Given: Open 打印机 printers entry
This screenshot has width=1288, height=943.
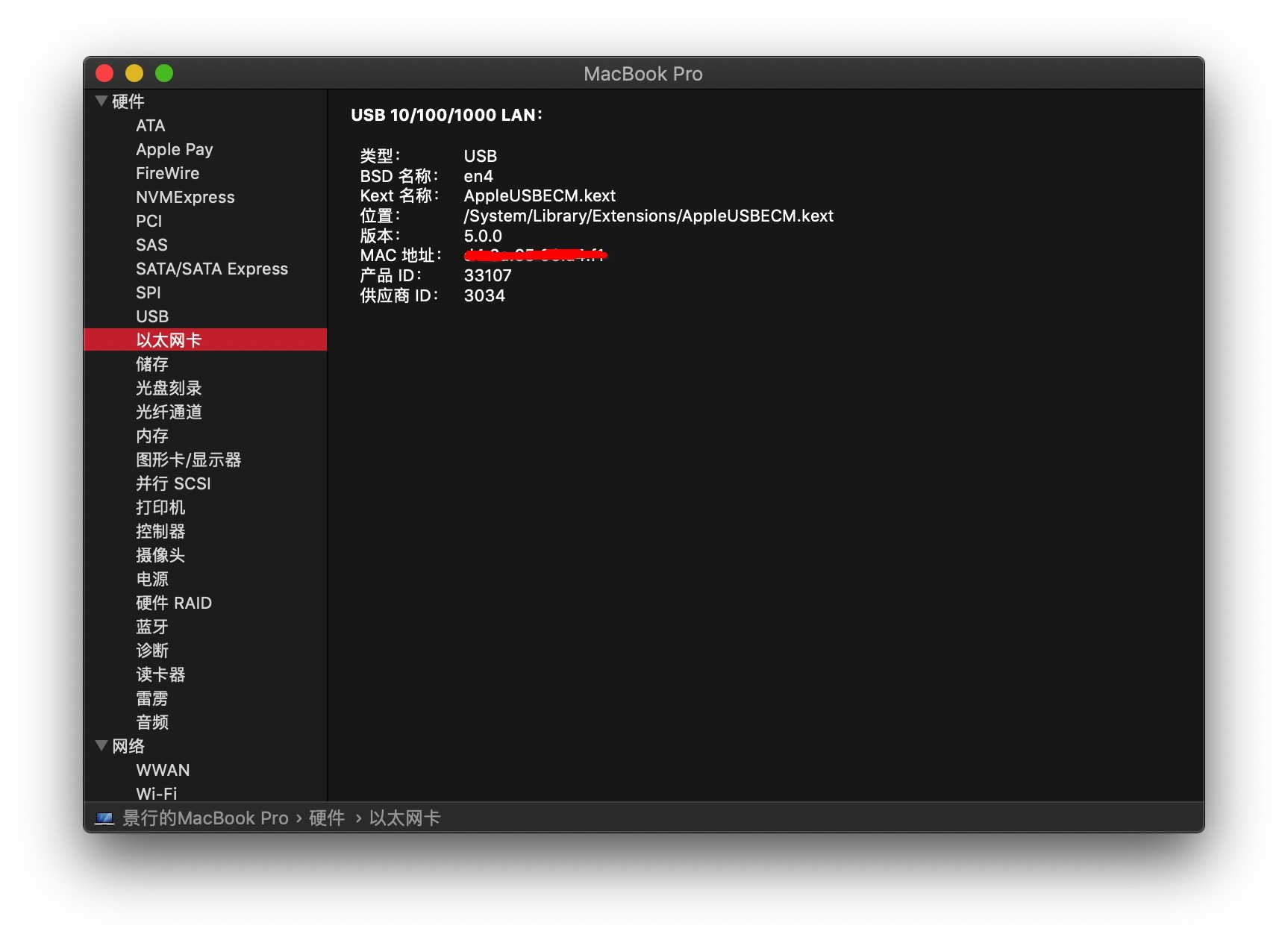Looking at the screenshot, I should [x=160, y=507].
